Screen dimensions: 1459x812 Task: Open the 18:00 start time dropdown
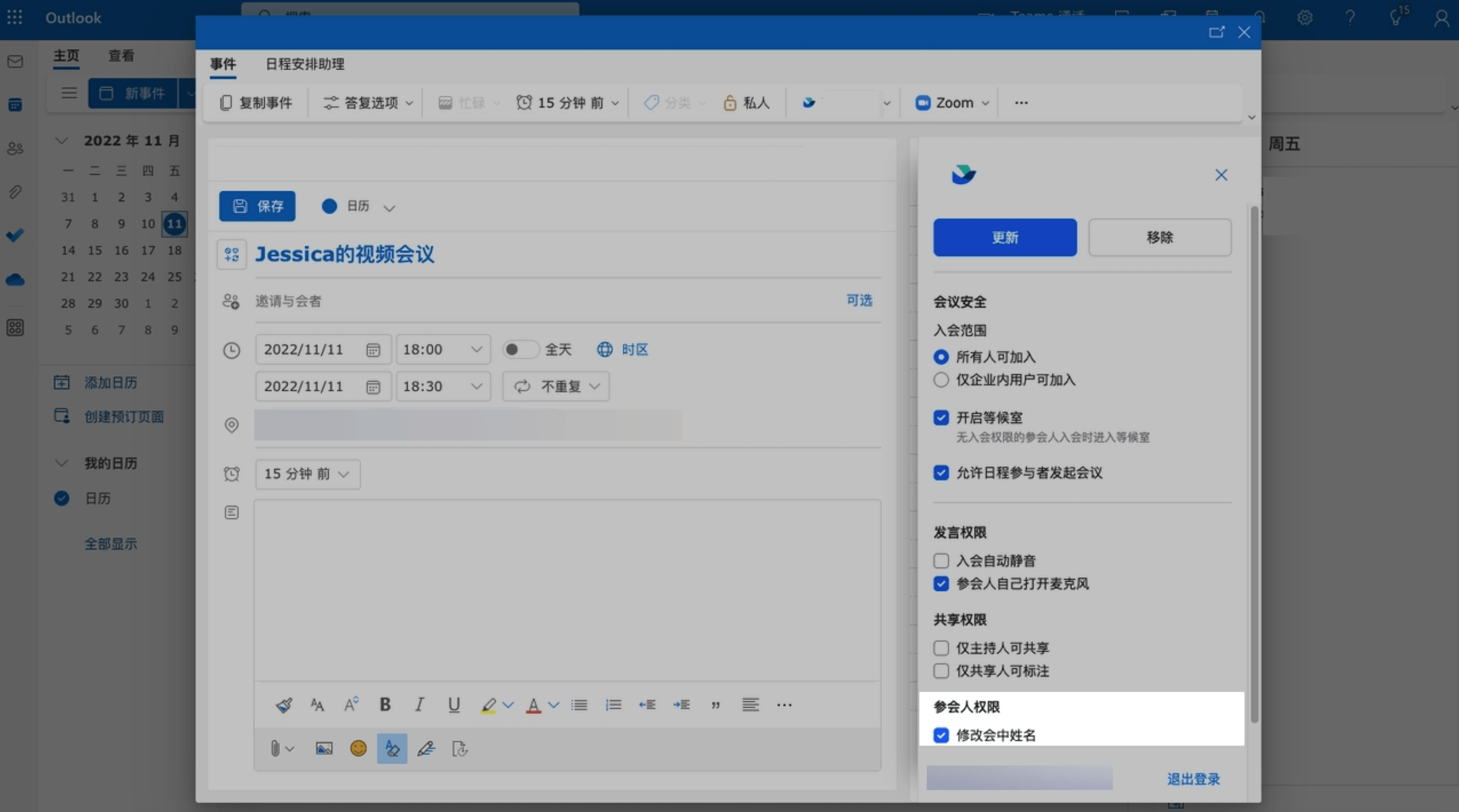click(443, 350)
